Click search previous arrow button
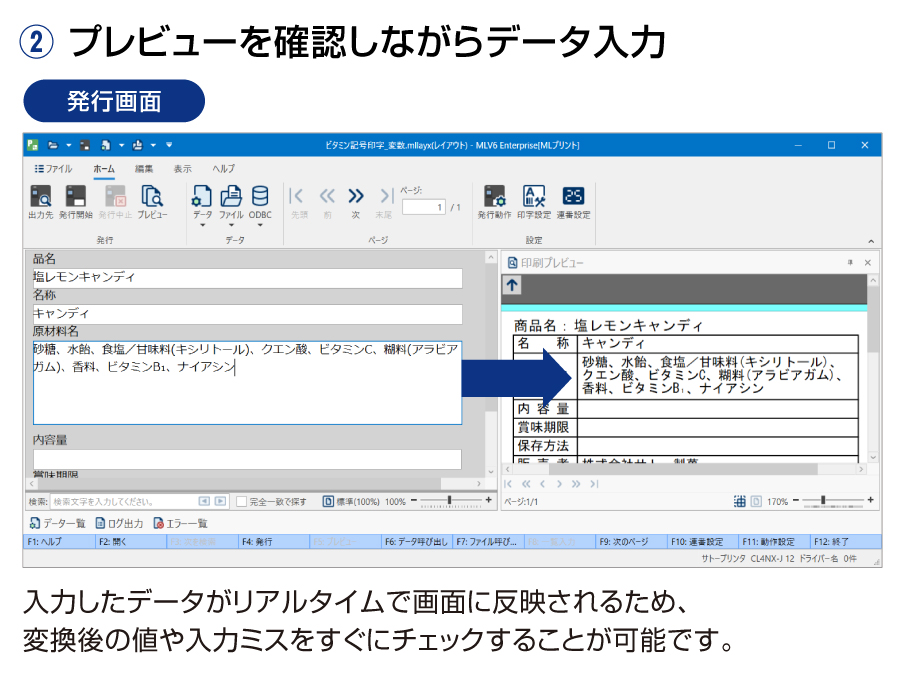Screen dimensions: 900x684 point(204,501)
